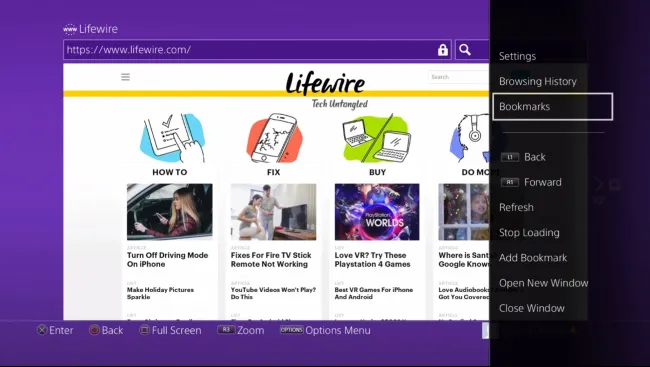
Task: Open Browsing History in the side menu
Action: pyautogui.click(x=538, y=81)
